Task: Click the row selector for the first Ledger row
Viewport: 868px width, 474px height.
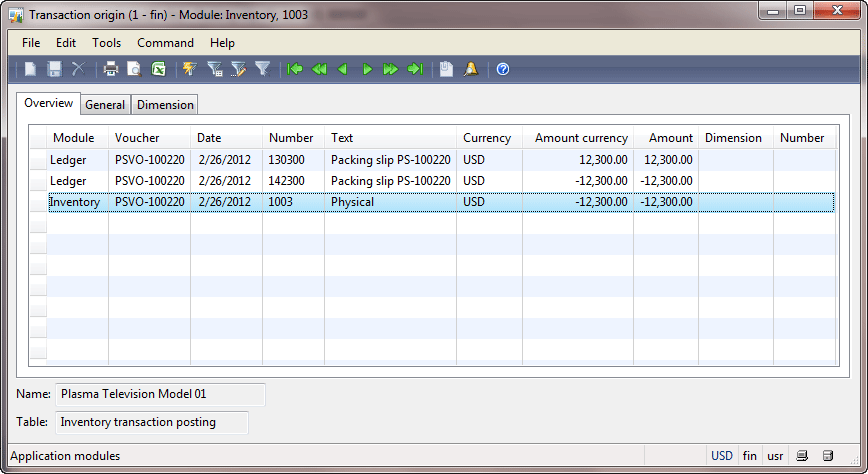Action: 38,160
